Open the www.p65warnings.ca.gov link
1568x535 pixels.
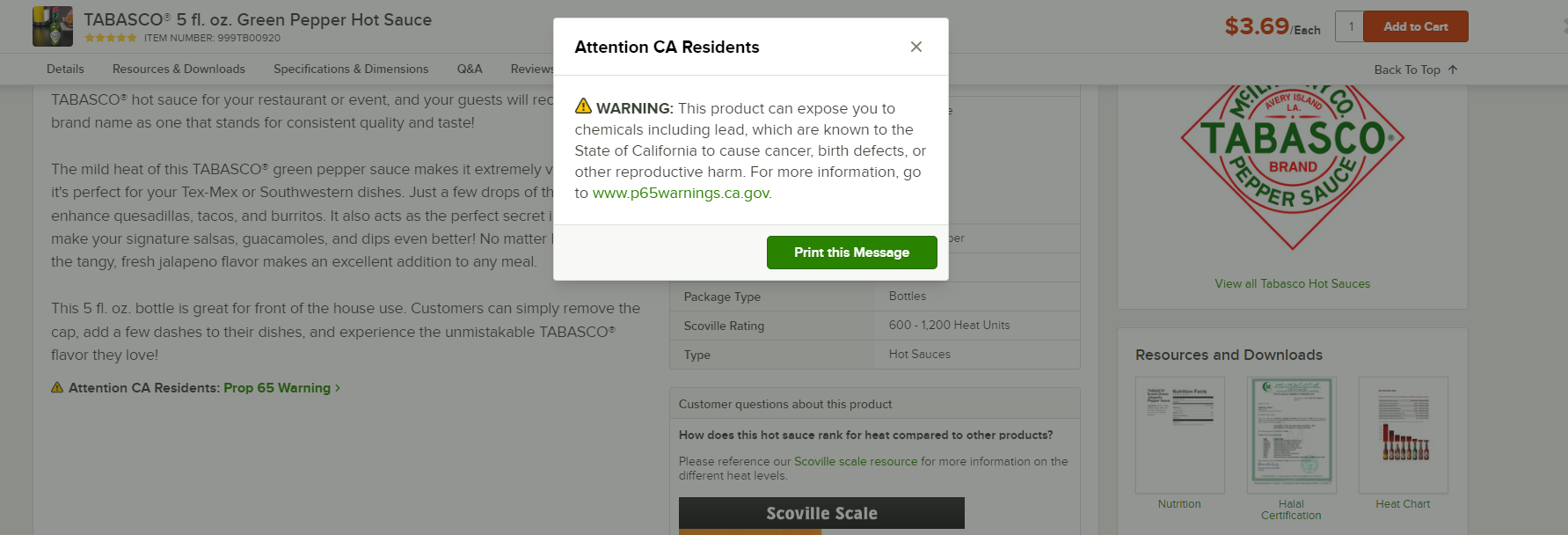(681, 193)
